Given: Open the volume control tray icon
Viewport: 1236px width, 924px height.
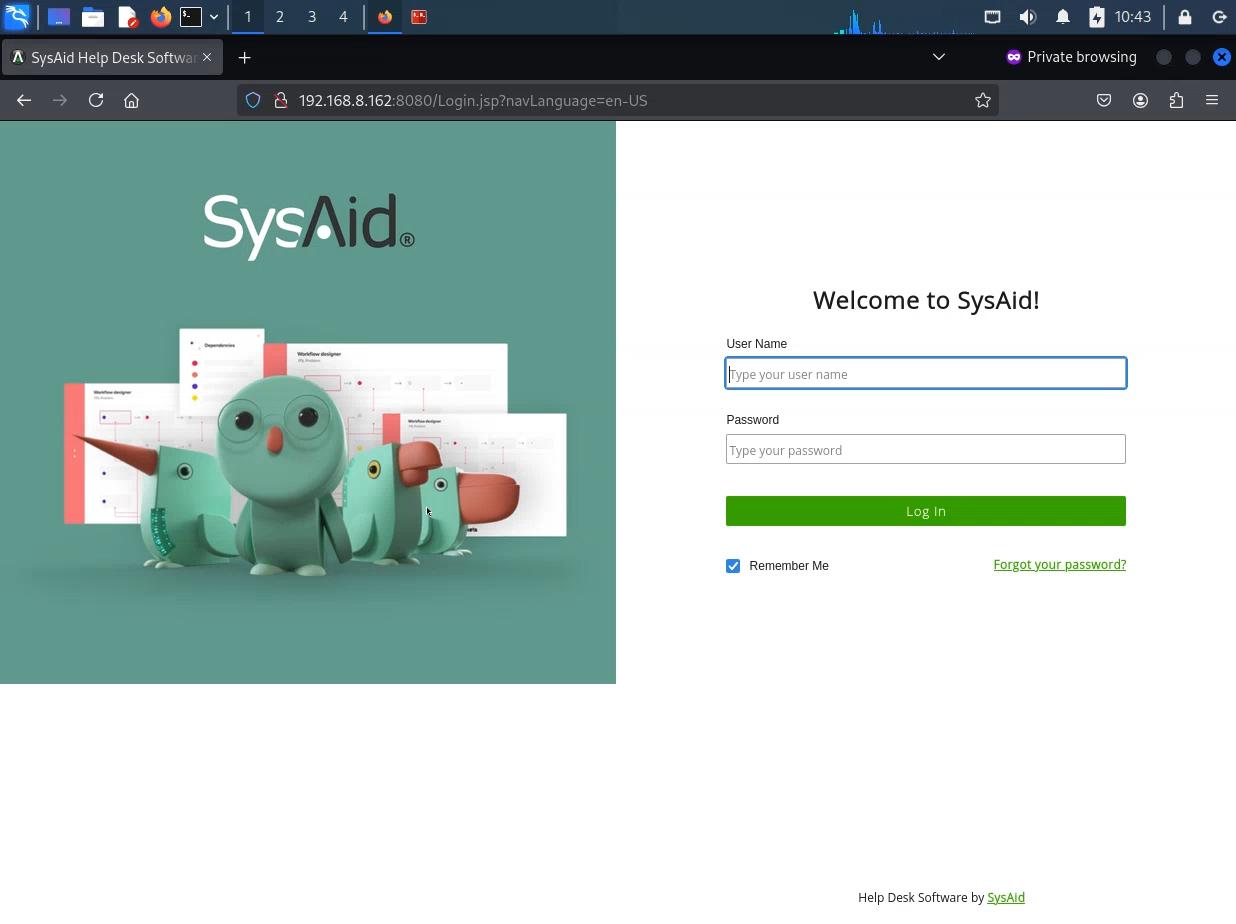Looking at the screenshot, I should (x=1027, y=17).
